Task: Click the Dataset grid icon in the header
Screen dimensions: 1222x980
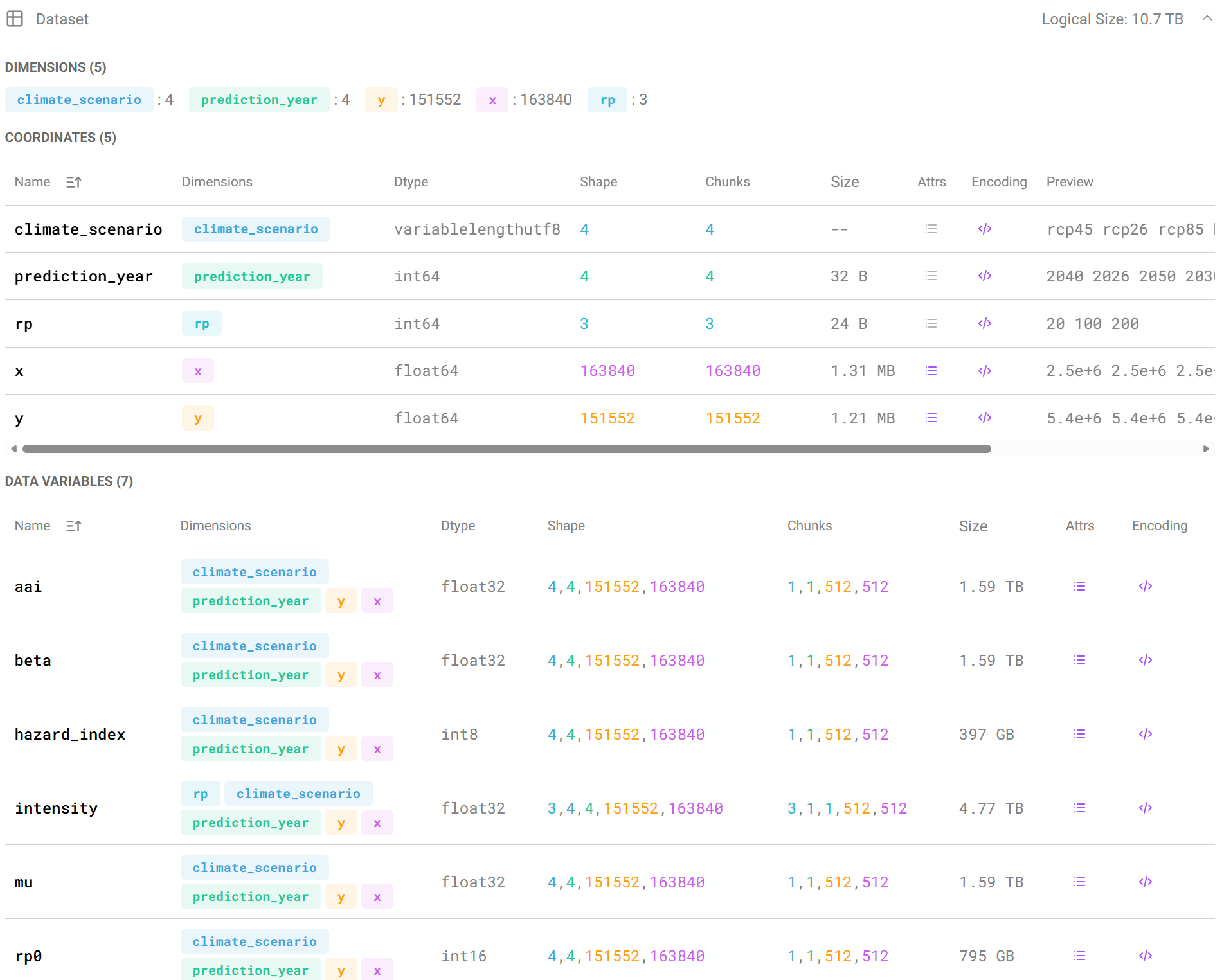Action: pos(15,19)
